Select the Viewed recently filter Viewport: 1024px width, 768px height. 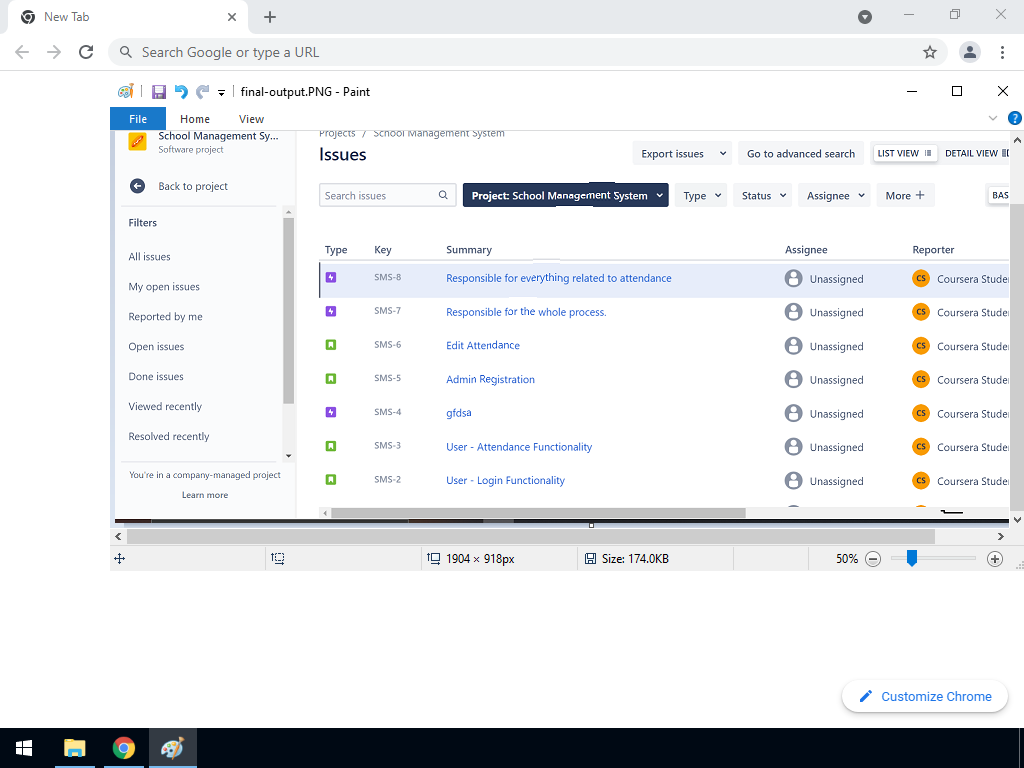point(165,406)
